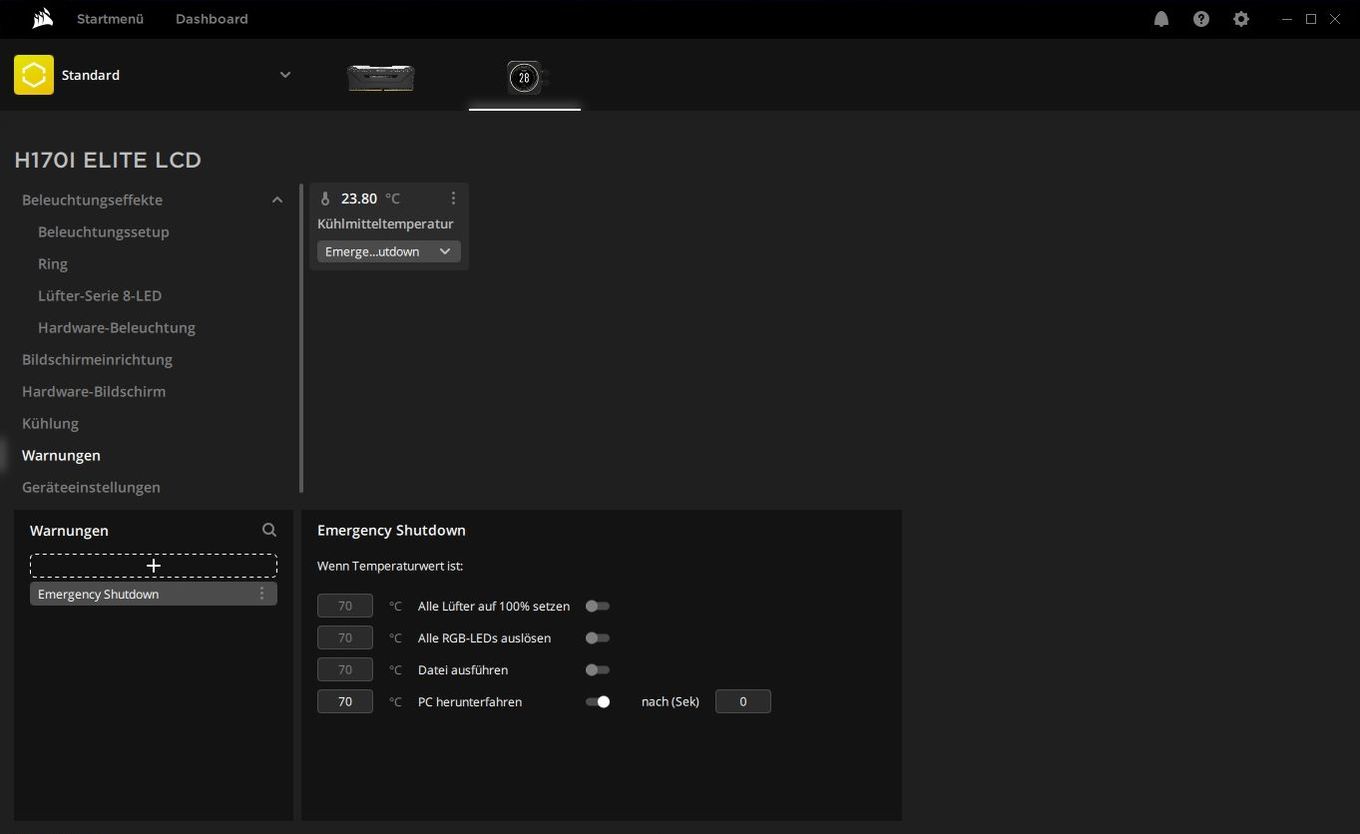Viewport: 1360px width, 834px height.
Task: Disable the 'PC herunterfahren' switch
Action: point(597,702)
